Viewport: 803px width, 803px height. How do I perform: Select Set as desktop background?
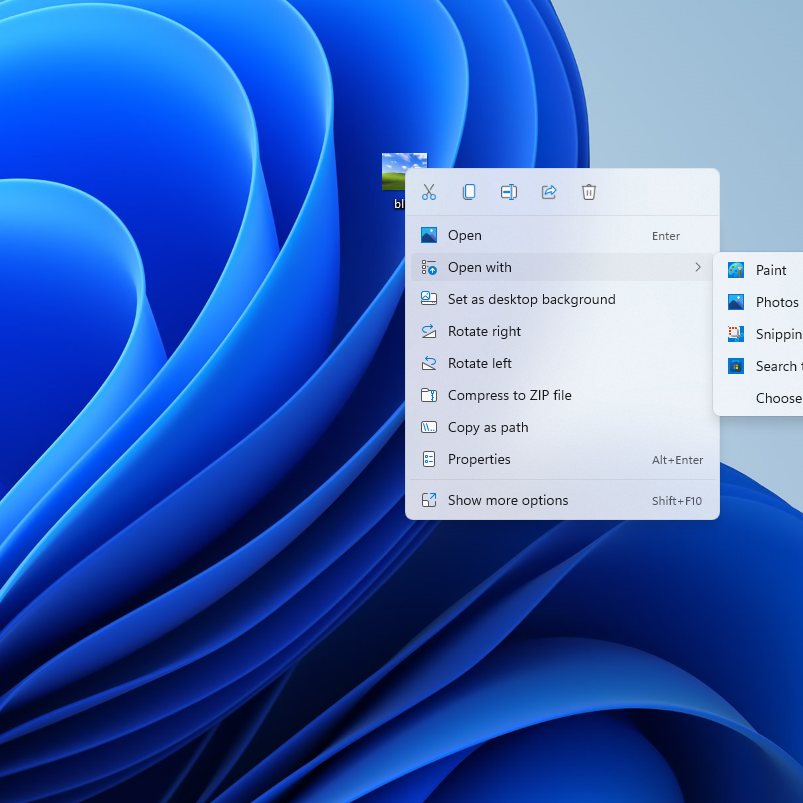(x=531, y=299)
